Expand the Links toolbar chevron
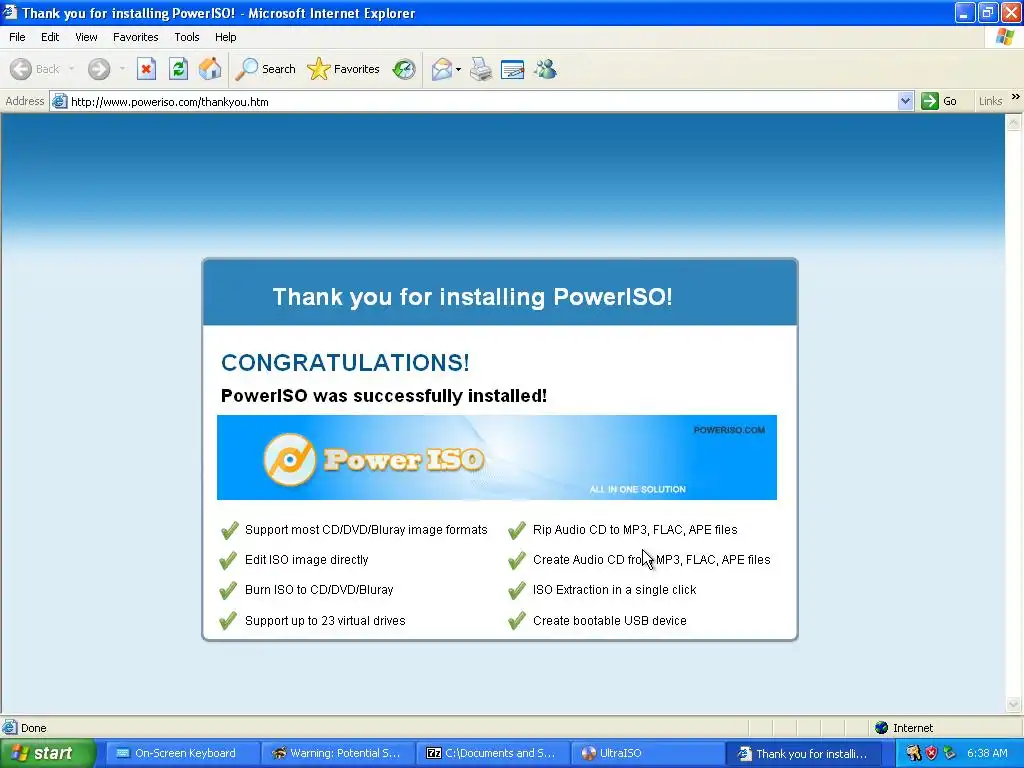This screenshot has width=1024, height=768. click(x=1016, y=97)
